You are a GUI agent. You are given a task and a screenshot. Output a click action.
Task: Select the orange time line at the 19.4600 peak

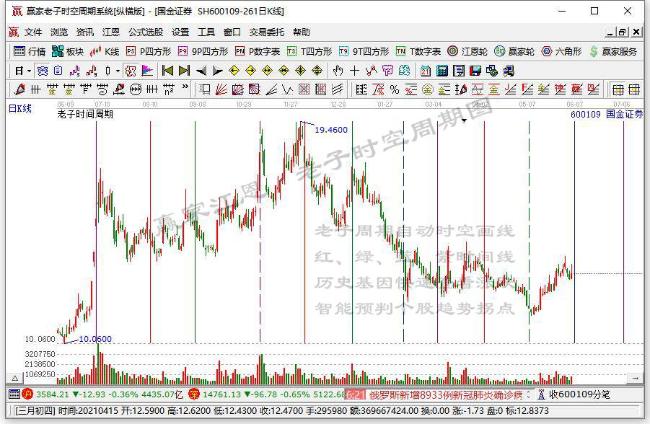tap(305, 232)
